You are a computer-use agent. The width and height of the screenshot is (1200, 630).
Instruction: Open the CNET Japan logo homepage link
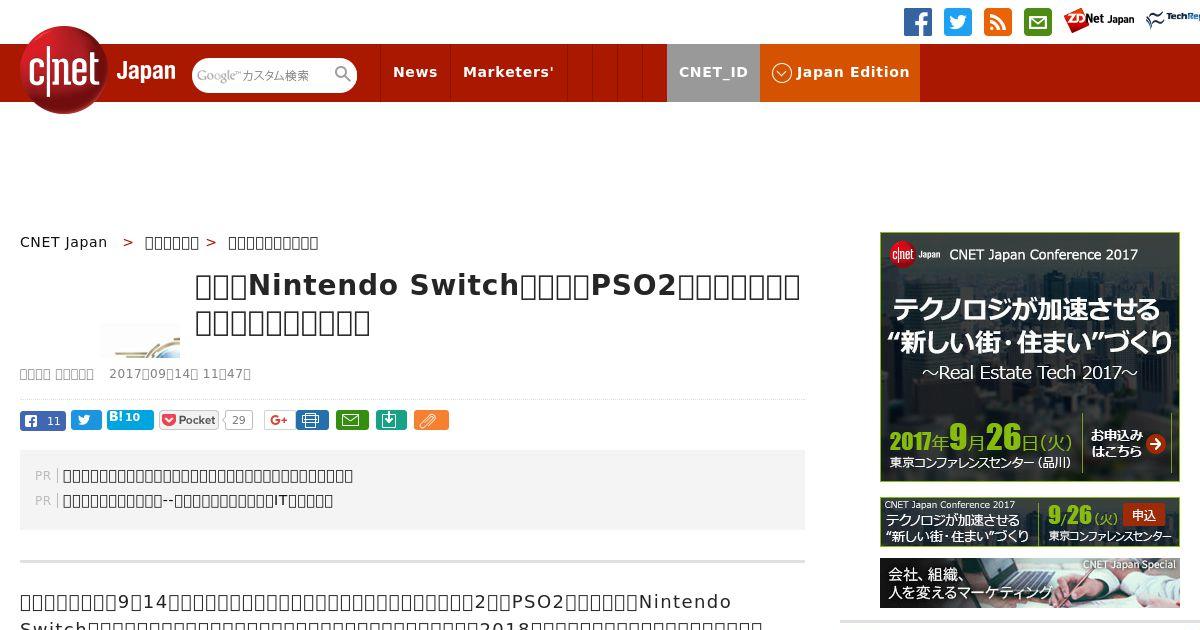point(97,71)
